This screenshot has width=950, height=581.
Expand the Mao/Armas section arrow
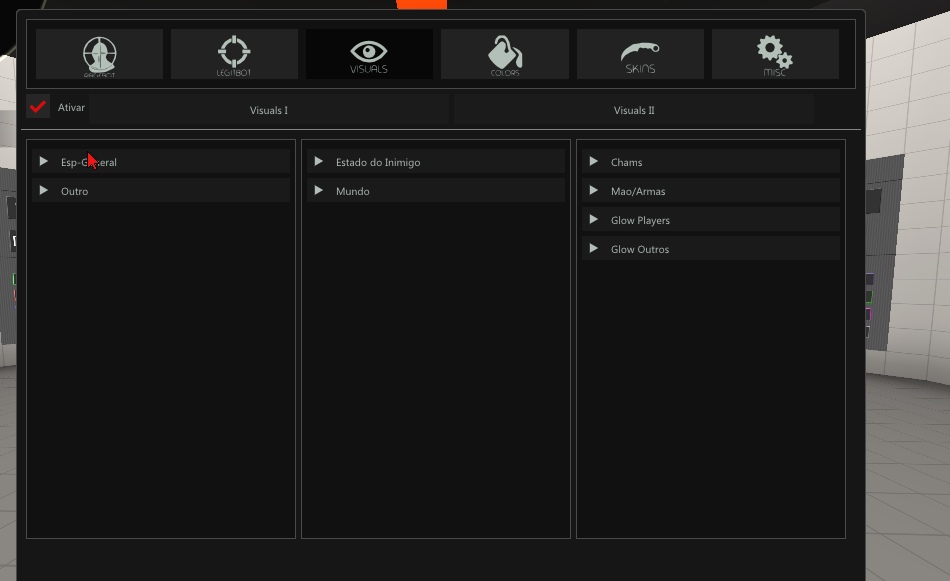(x=593, y=190)
